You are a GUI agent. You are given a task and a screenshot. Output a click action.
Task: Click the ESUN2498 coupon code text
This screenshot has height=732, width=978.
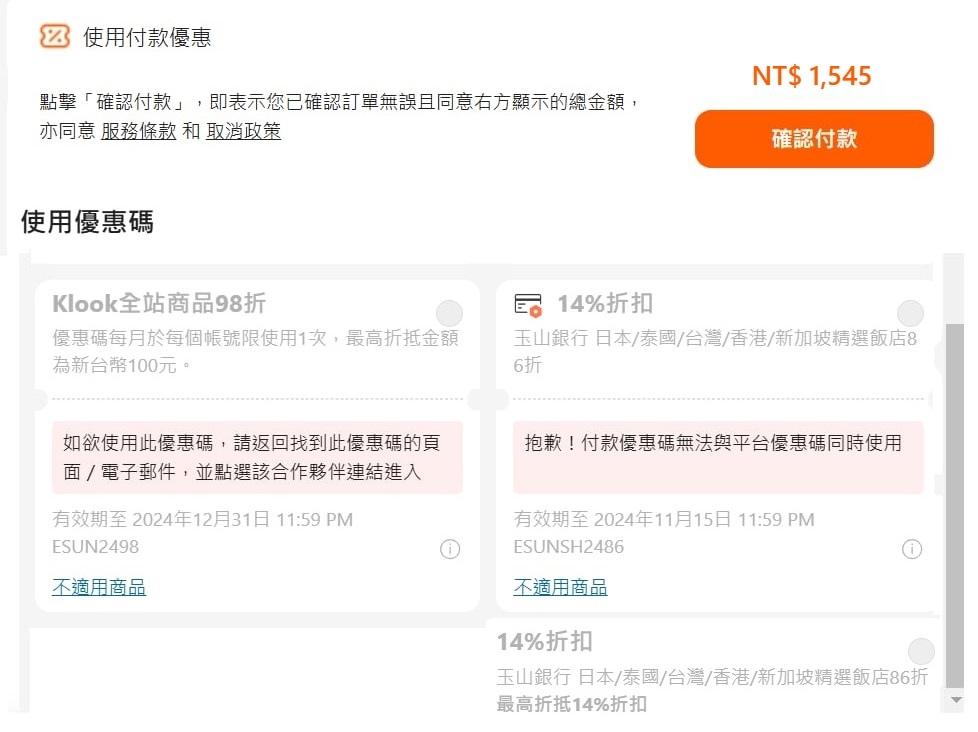click(x=95, y=547)
